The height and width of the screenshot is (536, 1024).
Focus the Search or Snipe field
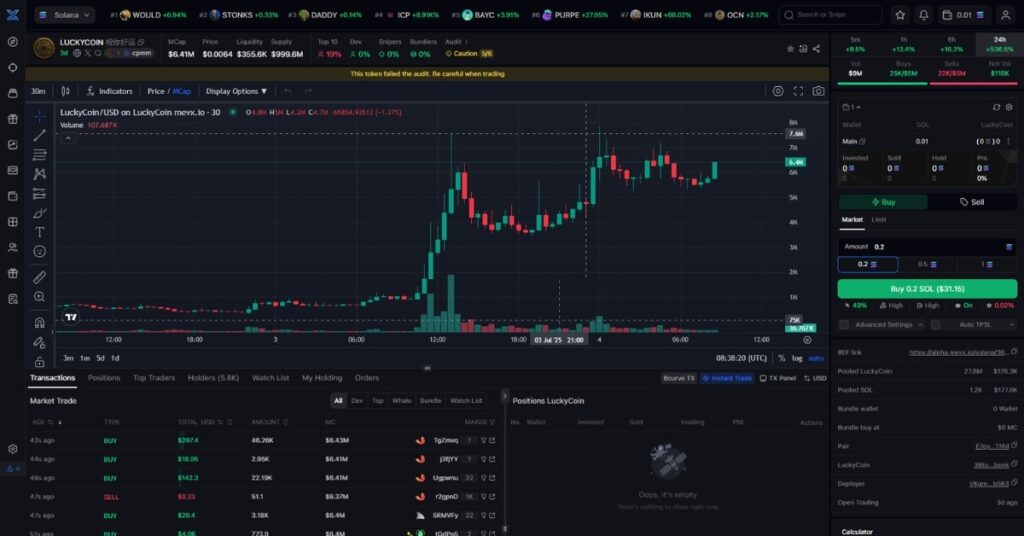click(x=830, y=14)
